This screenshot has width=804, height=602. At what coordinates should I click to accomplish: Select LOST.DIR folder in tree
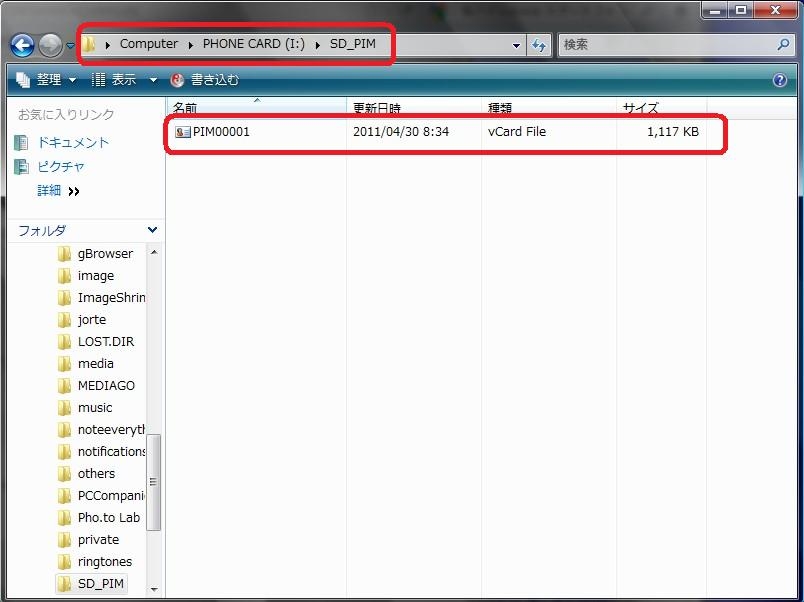106,342
